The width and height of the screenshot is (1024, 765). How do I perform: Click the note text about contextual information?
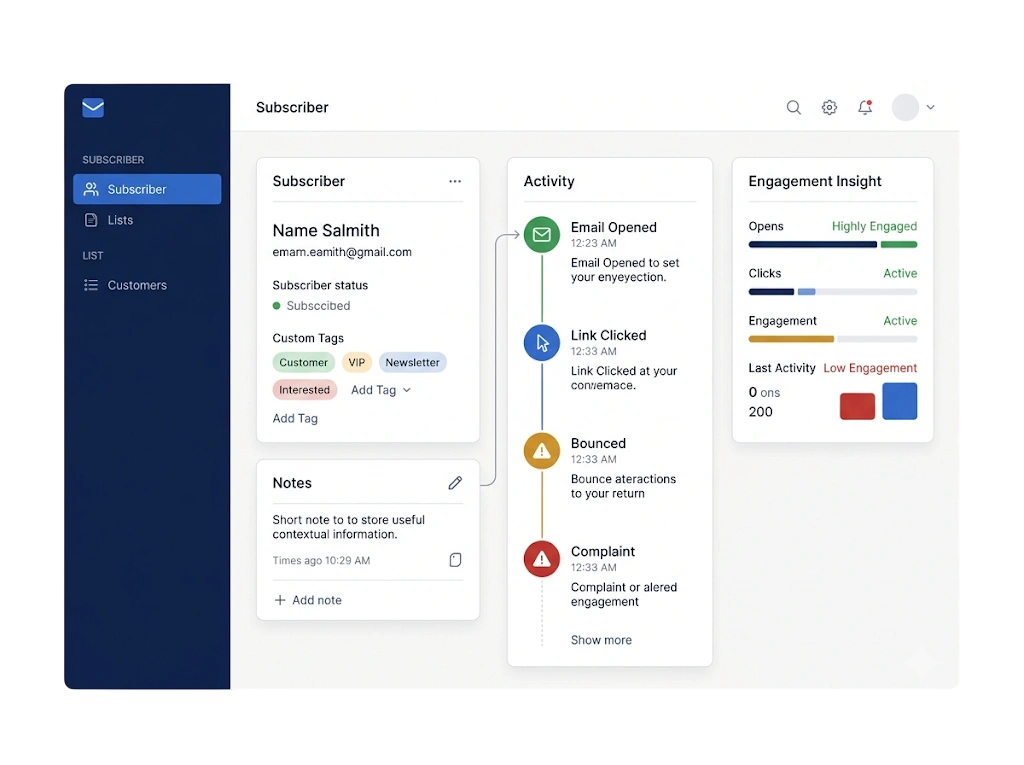(x=348, y=527)
